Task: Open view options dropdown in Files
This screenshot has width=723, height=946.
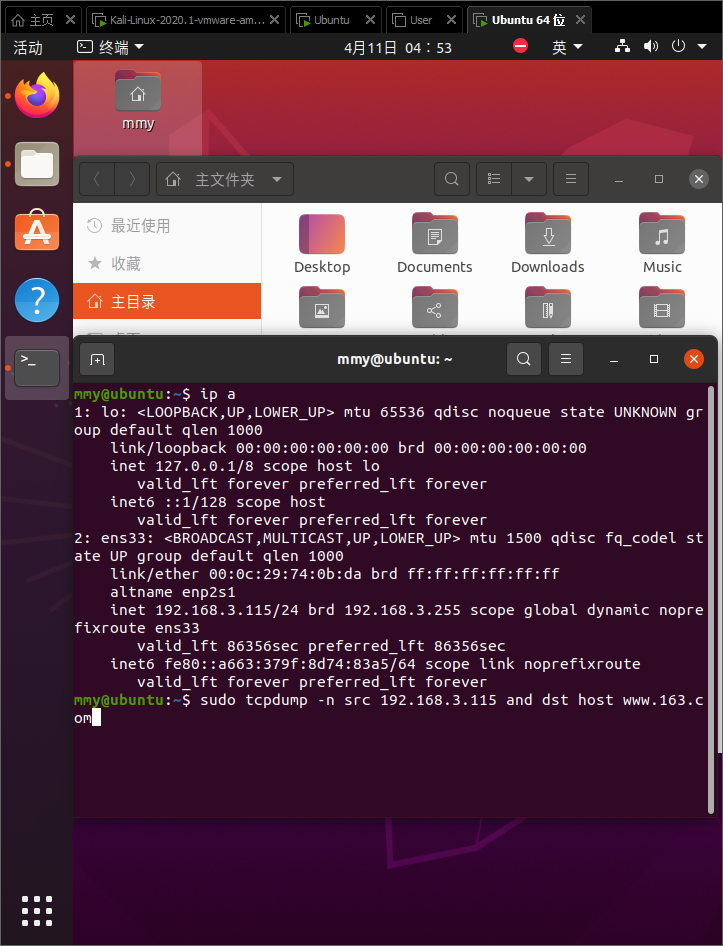Action: [529, 179]
